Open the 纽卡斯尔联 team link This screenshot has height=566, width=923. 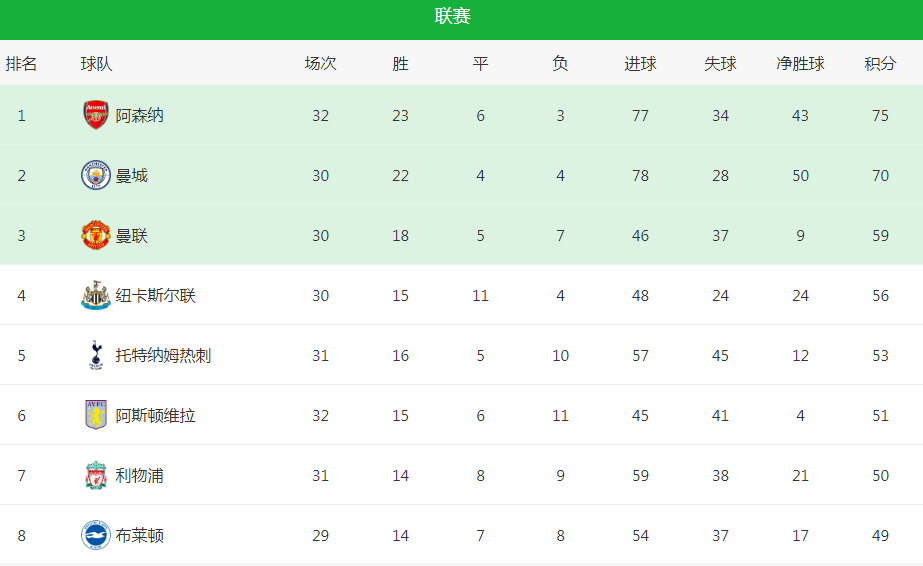click(155, 296)
